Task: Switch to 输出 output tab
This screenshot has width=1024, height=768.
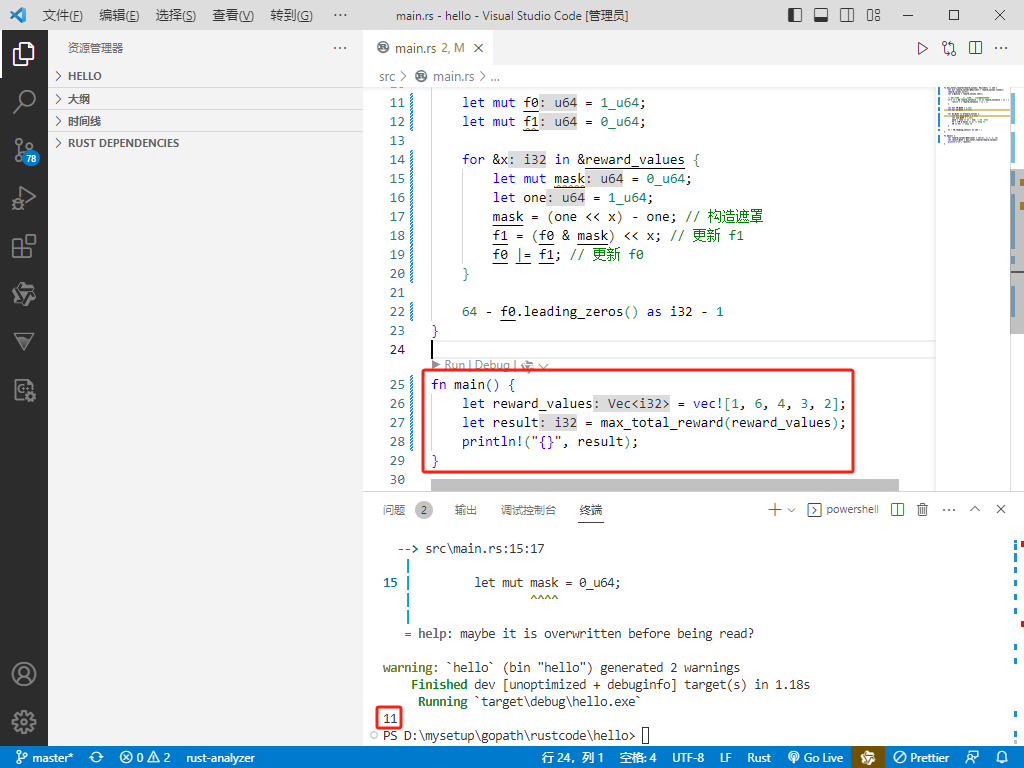Action: [x=466, y=510]
